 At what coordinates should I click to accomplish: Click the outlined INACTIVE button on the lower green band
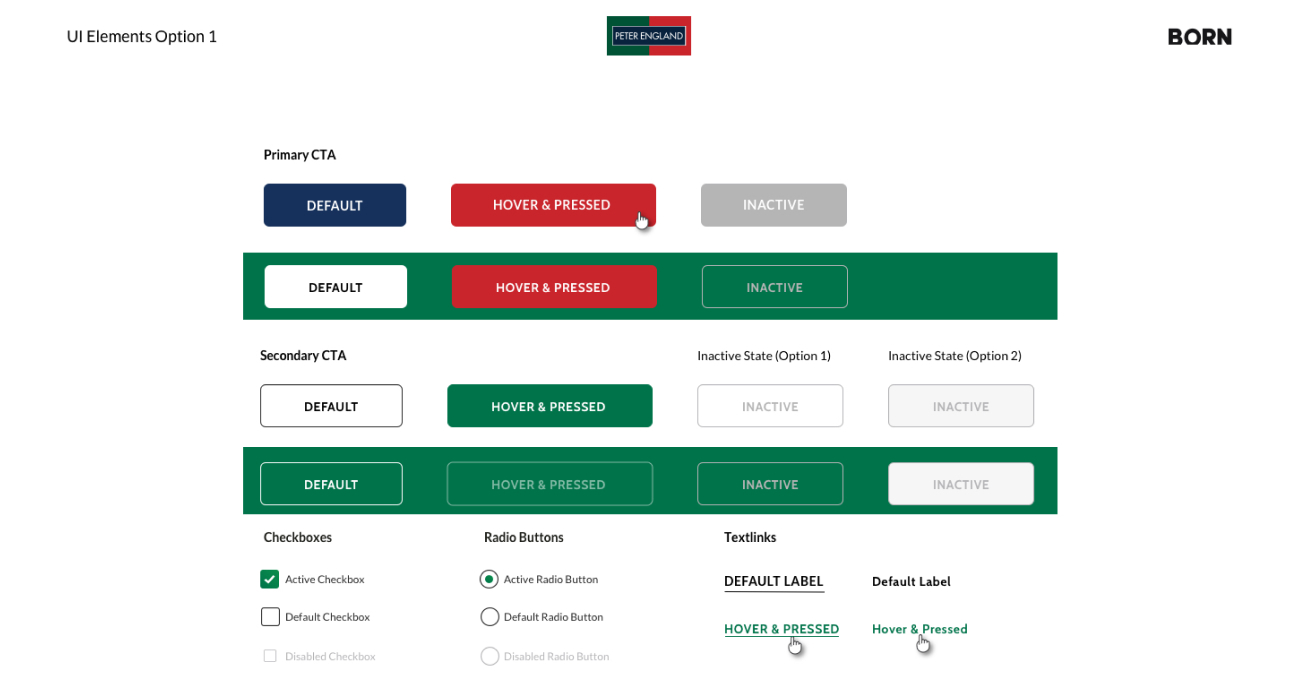770,484
